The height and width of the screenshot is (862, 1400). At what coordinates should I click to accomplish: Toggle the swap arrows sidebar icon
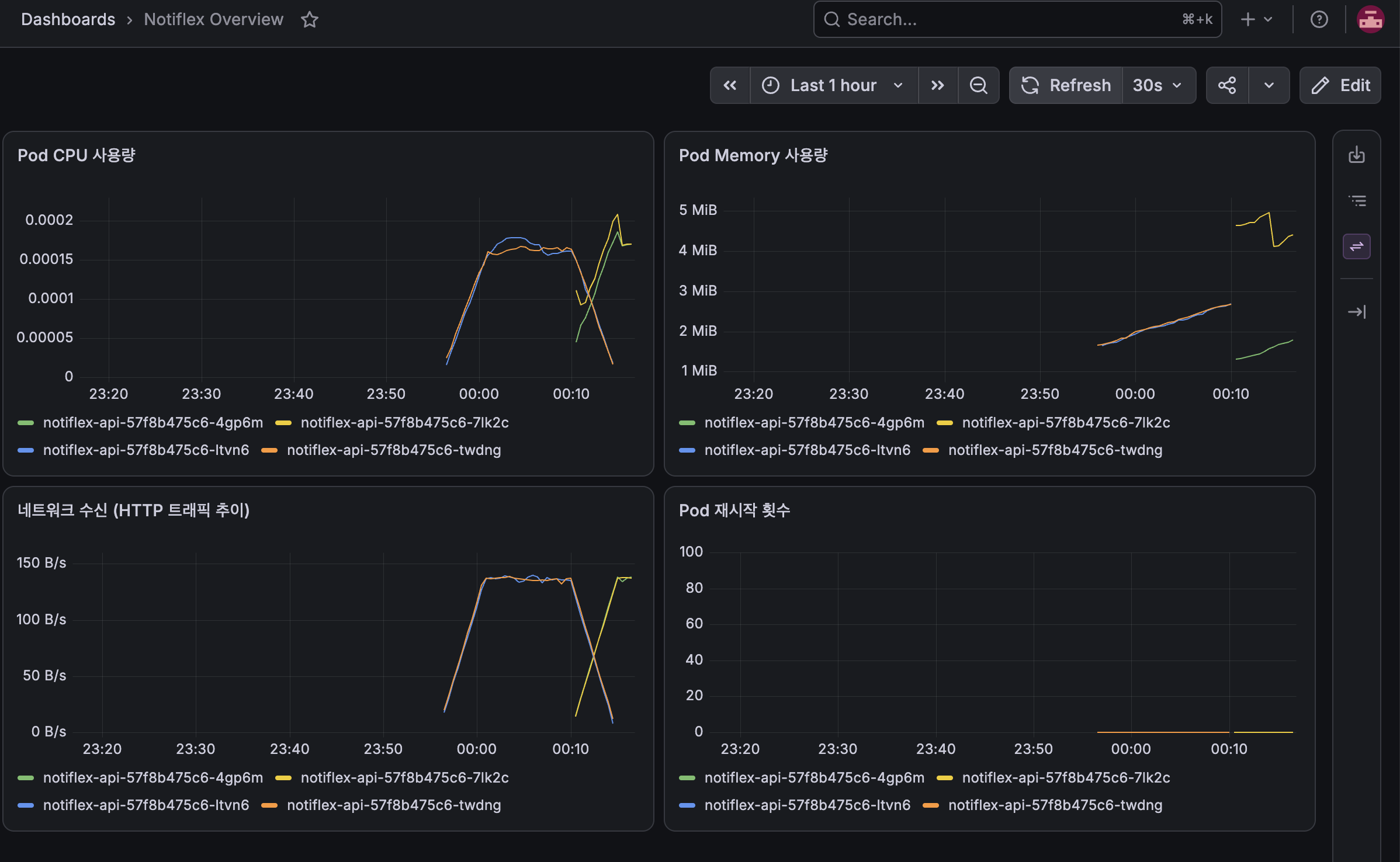[x=1357, y=246]
